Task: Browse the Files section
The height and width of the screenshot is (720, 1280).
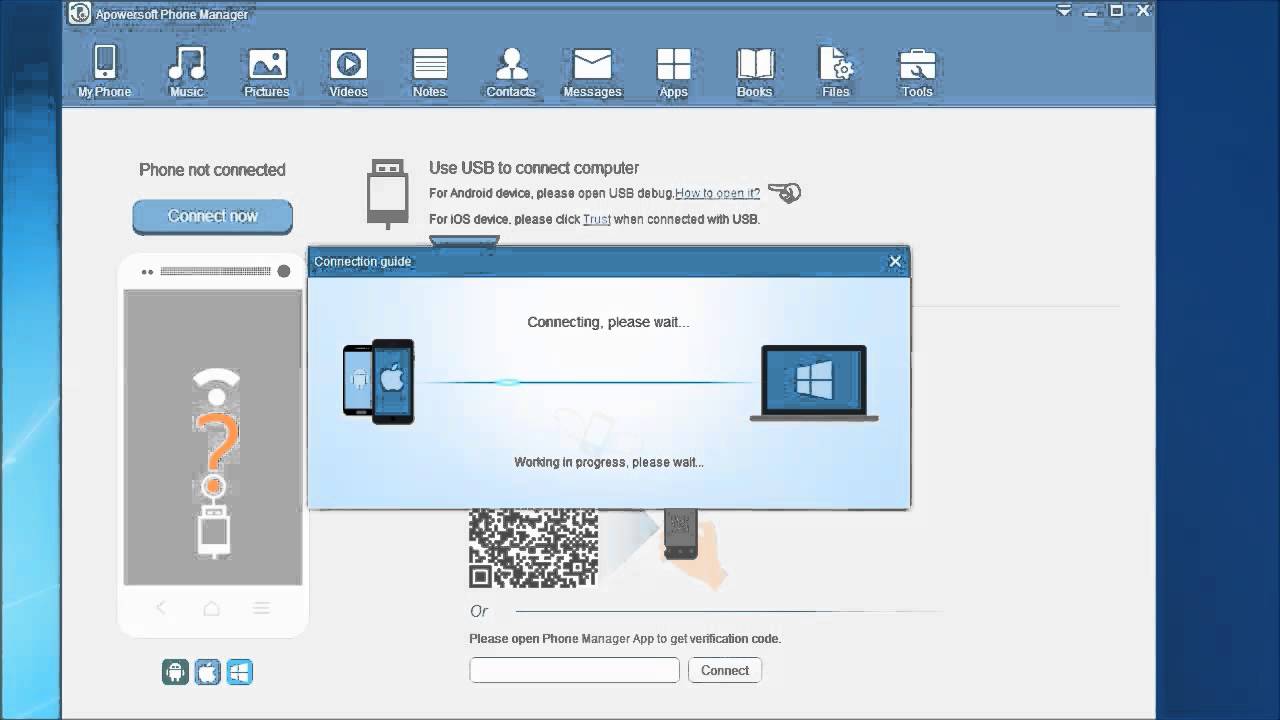Action: pos(836,71)
